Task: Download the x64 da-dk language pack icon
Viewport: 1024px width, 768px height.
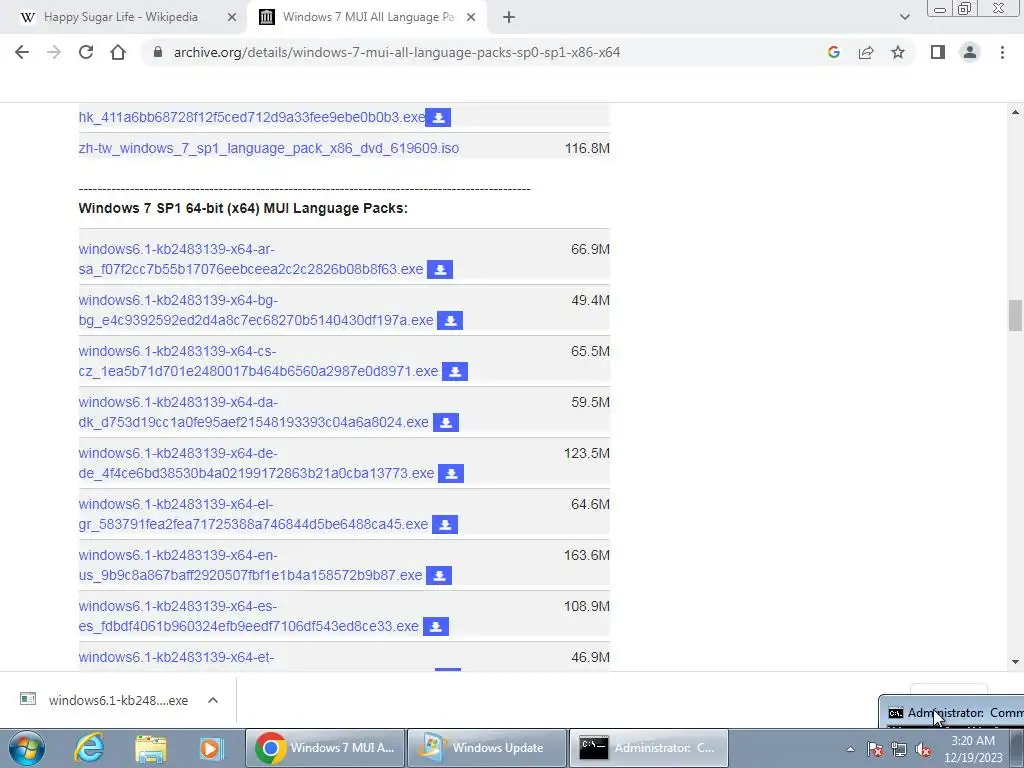Action: click(x=446, y=423)
